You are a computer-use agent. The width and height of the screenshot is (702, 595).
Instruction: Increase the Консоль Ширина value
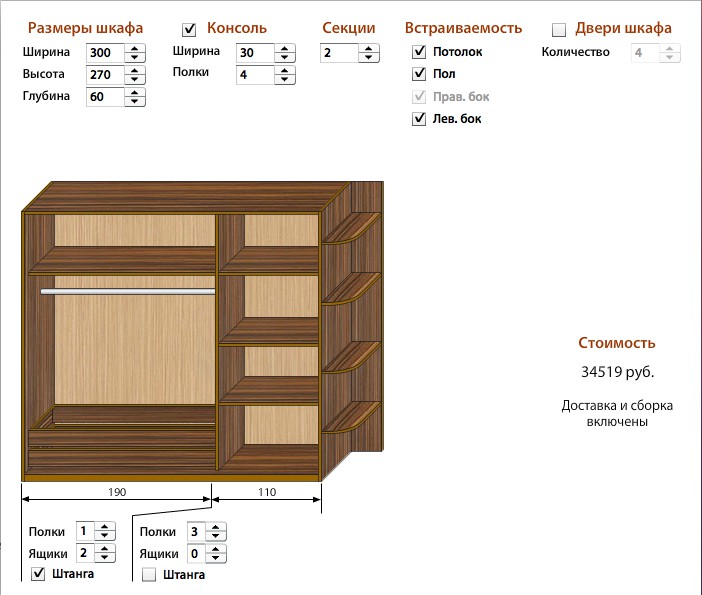click(x=284, y=48)
